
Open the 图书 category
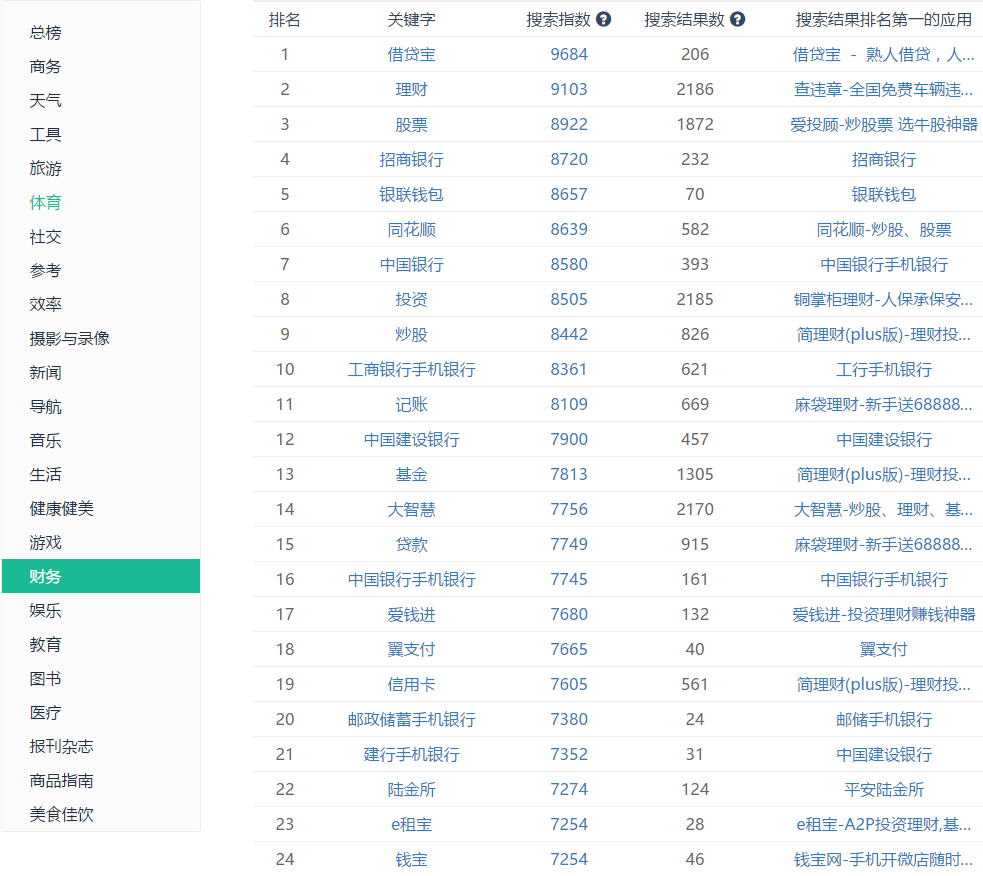click(45, 679)
